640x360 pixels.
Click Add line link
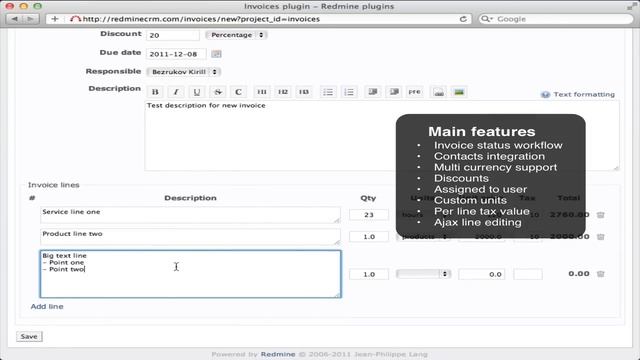(x=47, y=307)
